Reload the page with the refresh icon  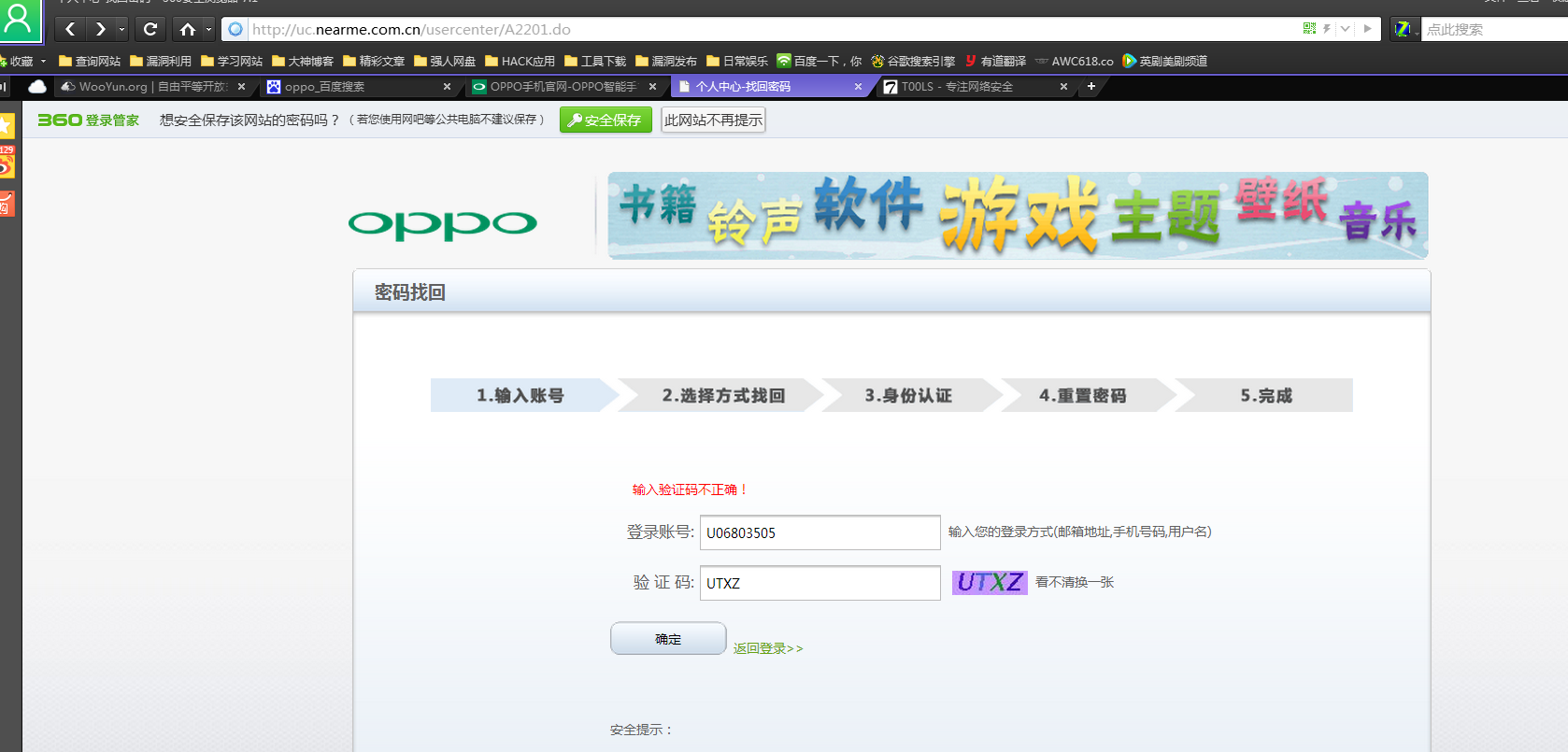[150, 29]
